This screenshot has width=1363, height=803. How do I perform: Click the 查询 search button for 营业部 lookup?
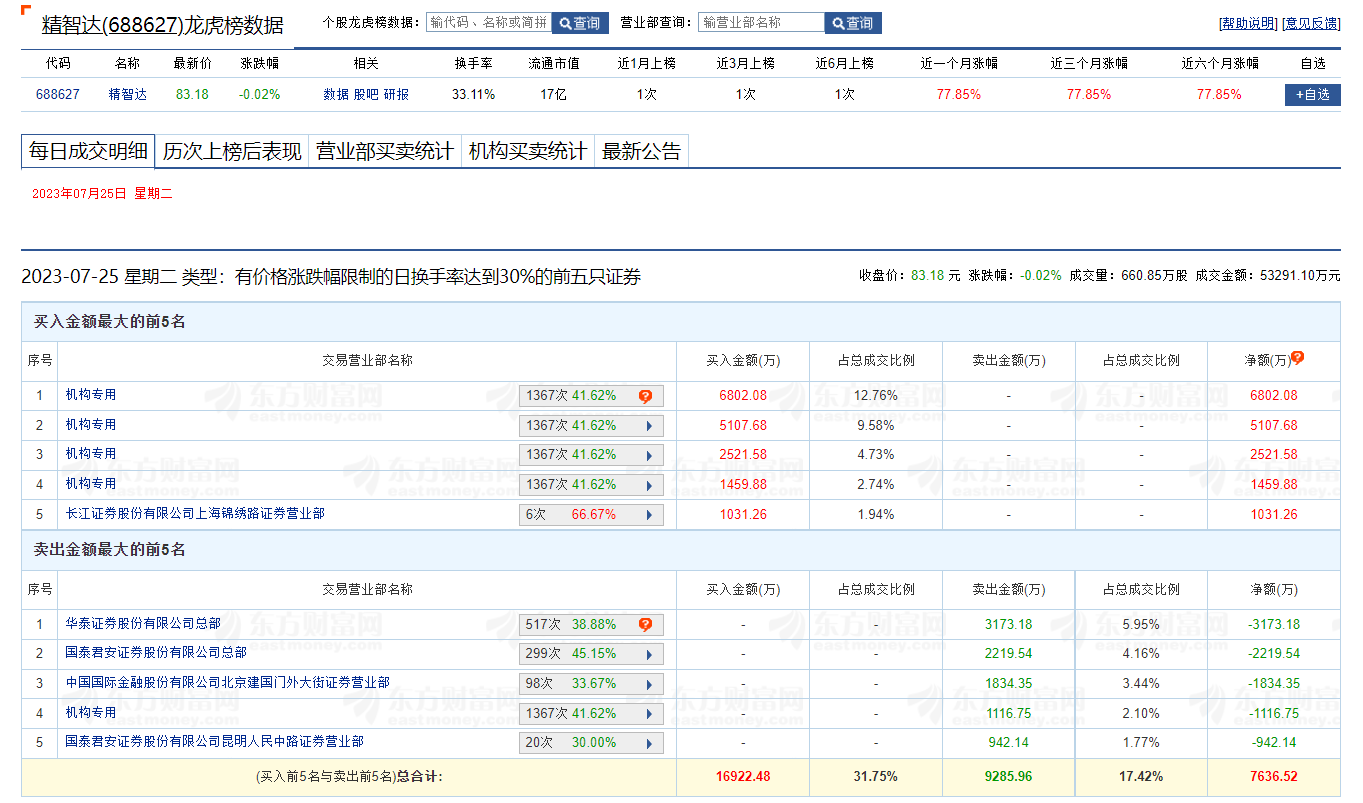coord(853,23)
